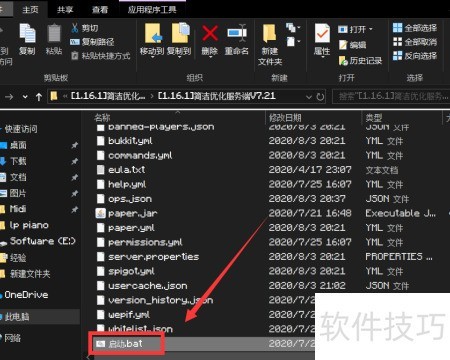This screenshot has height=360, width=450.
Task: Expand hidden breadcrumb path chevron
Action: [65, 96]
